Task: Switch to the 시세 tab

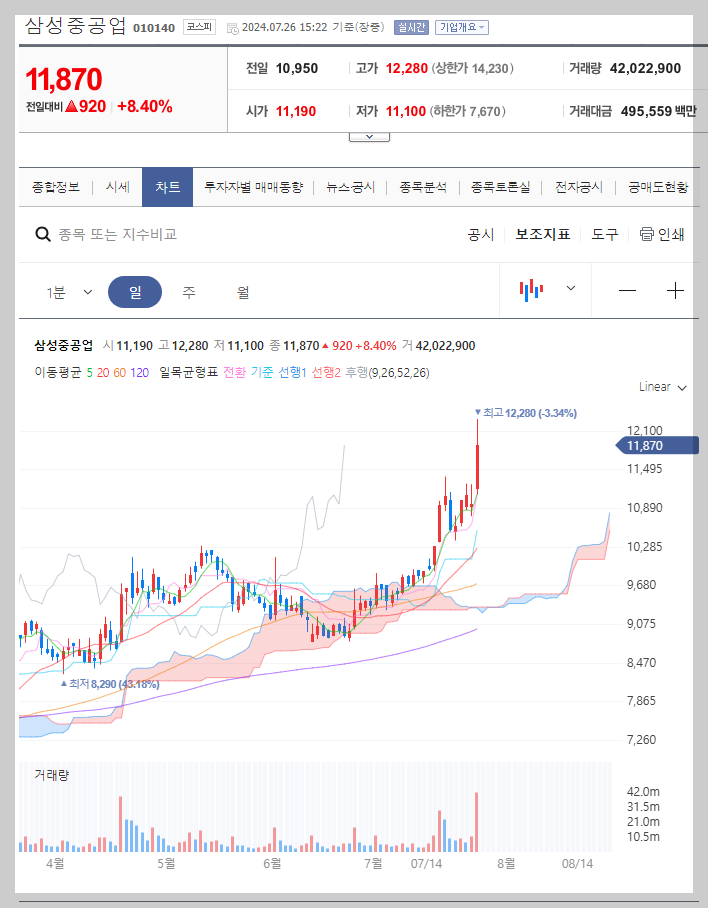Action: coord(118,187)
